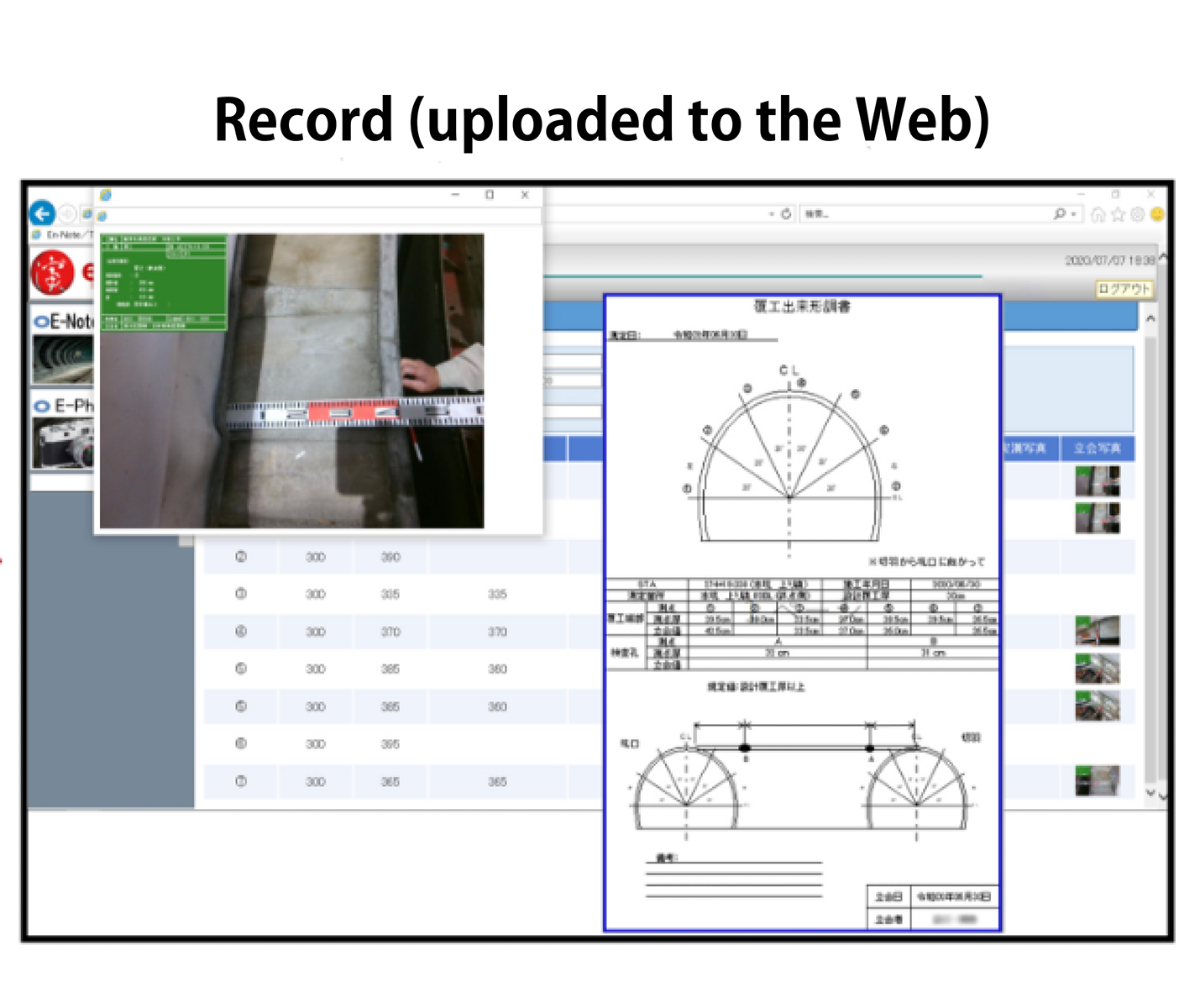Open the E-Note menu item
Image resolution: width=1179 pixels, height=1008 pixels.
click(64, 322)
